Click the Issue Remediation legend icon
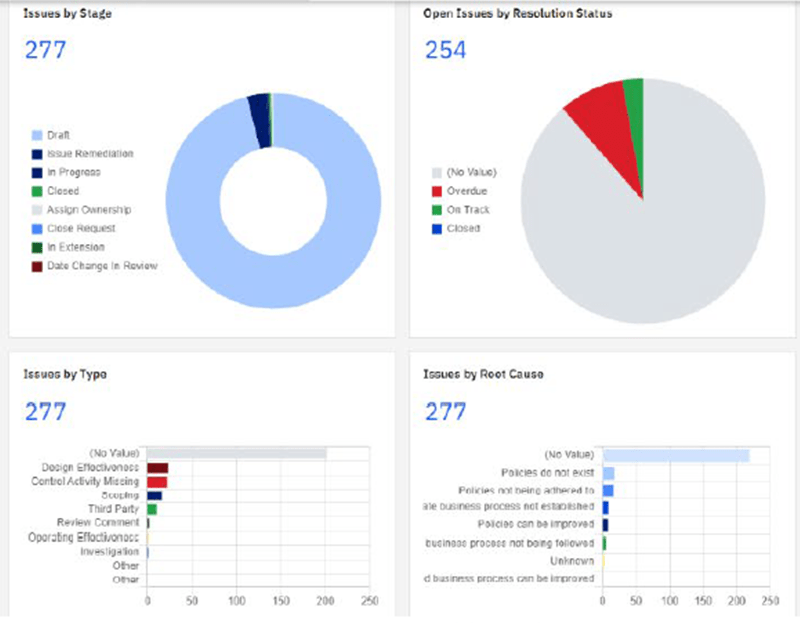This screenshot has width=800, height=623. coord(34,153)
